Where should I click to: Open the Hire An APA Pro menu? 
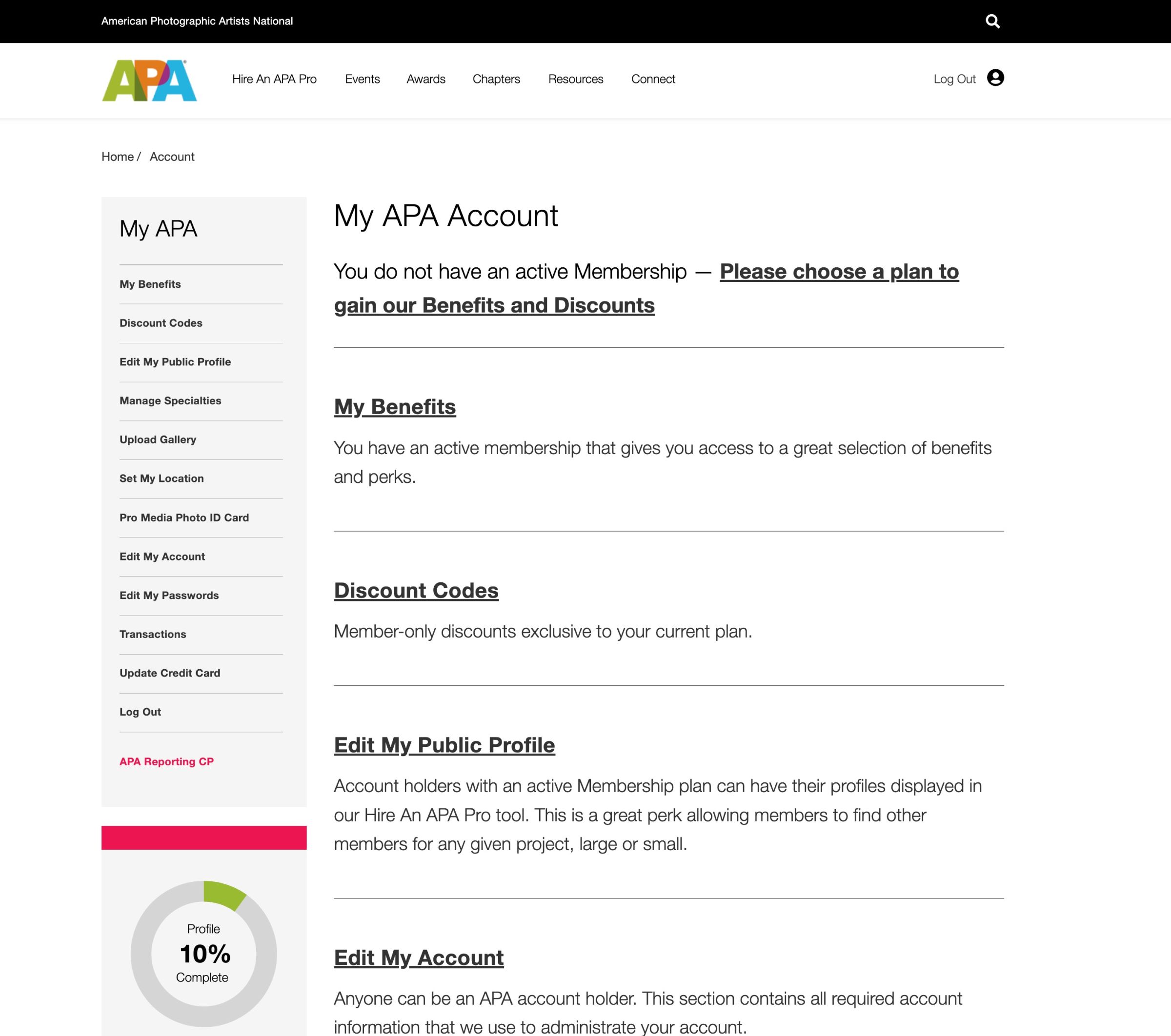pyautogui.click(x=274, y=79)
